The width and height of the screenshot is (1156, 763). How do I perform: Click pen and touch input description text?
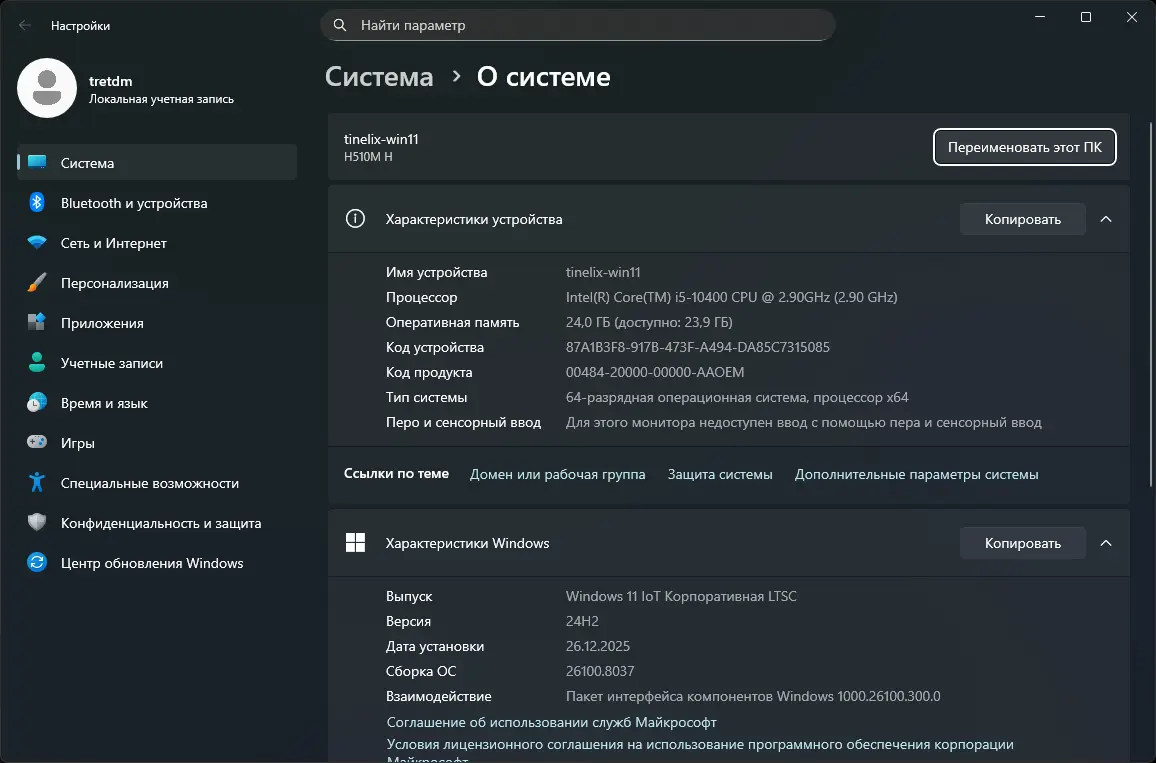tap(804, 422)
